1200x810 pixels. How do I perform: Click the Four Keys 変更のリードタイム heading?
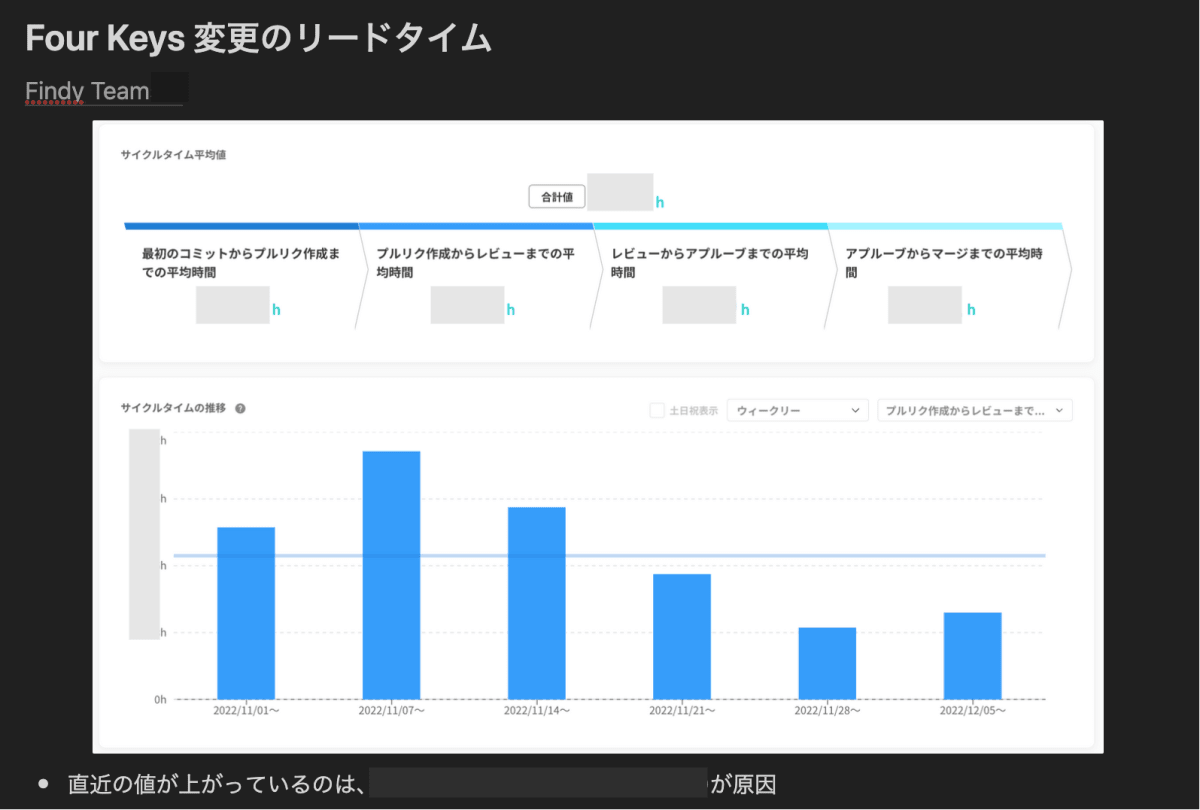[258, 38]
